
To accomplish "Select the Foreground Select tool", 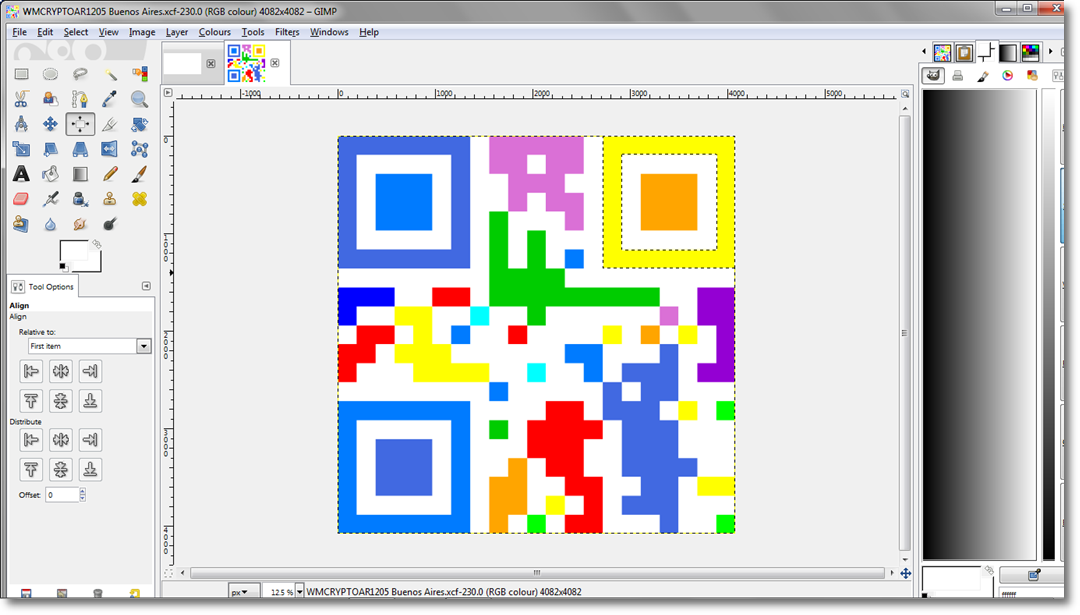I will [50, 99].
